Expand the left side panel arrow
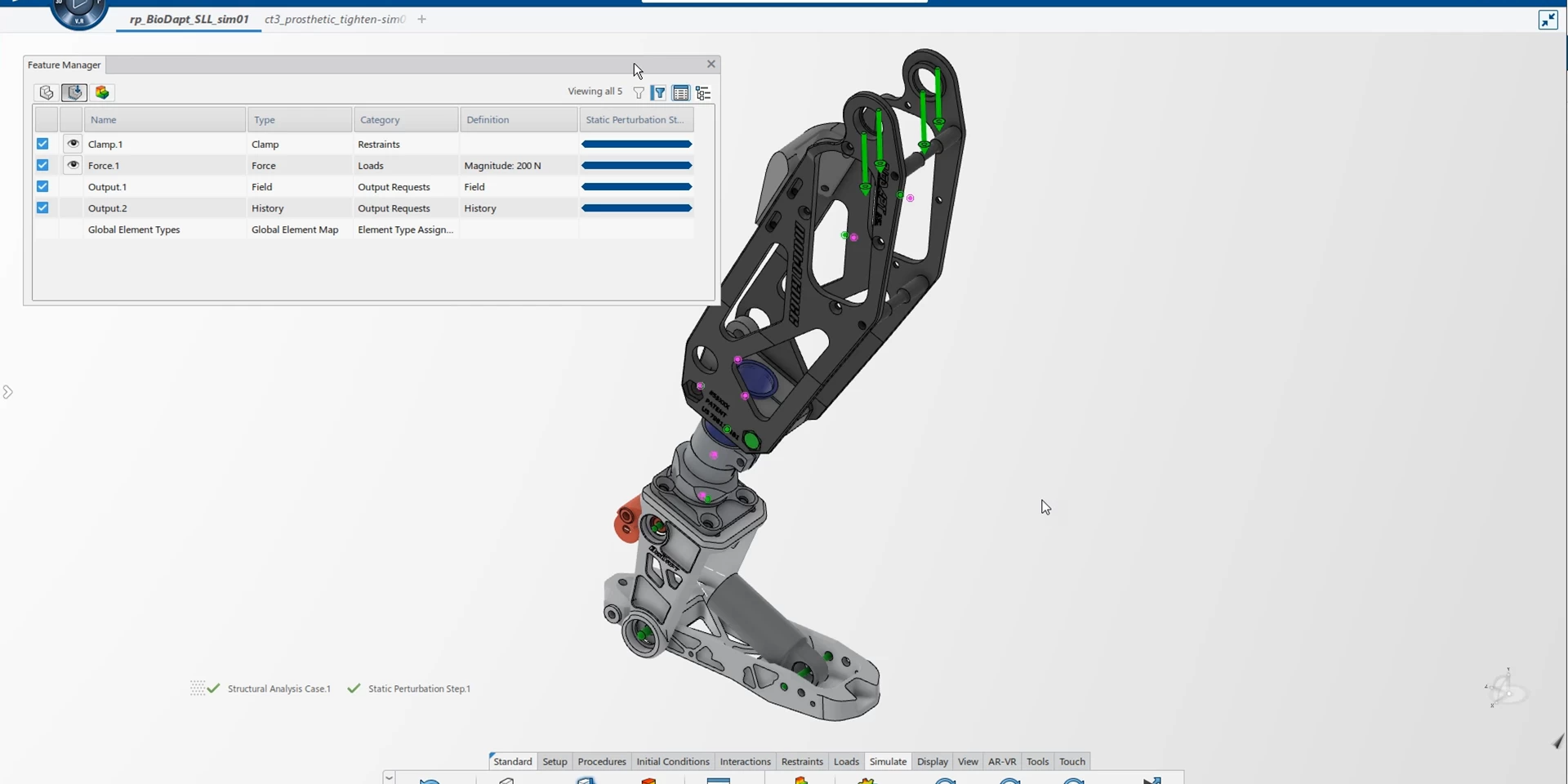The image size is (1568, 784). [8, 392]
